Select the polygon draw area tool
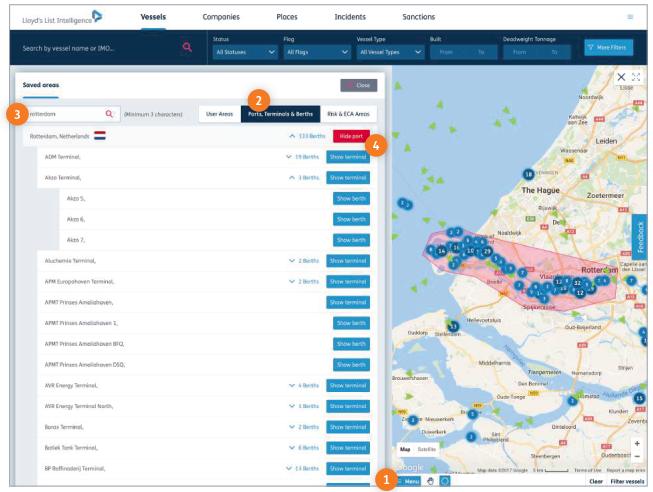 445,481
